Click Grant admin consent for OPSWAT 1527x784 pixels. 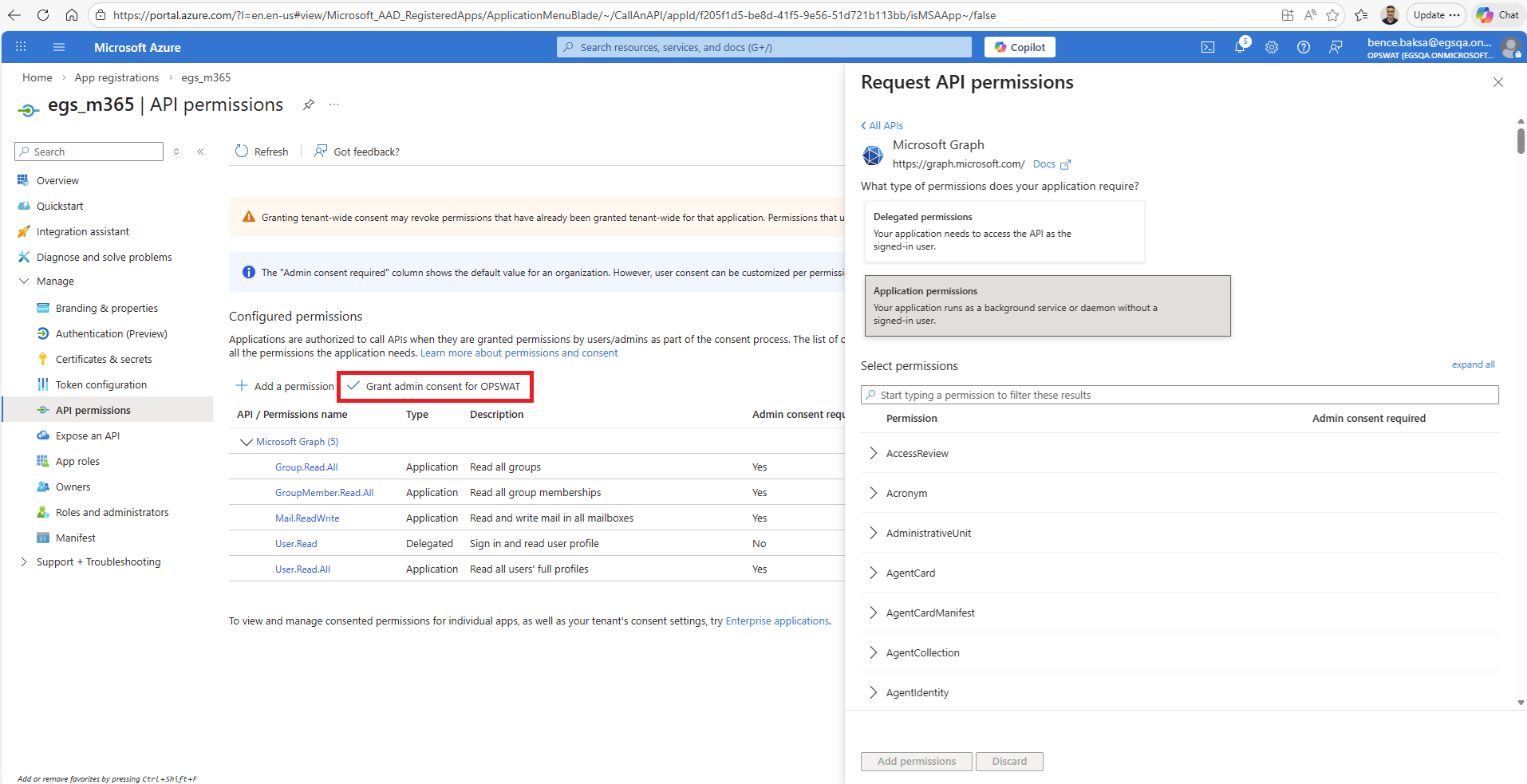[435, 386]
